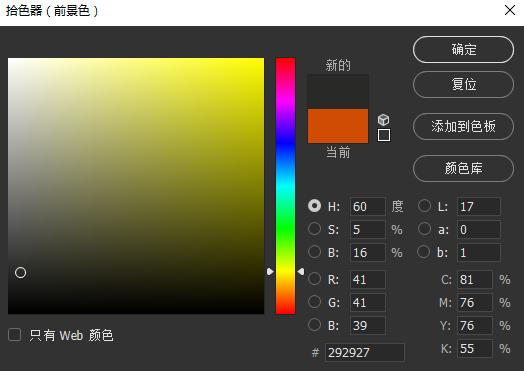
Task: Click the right hue slider arrow handle
Action: point(301,271)
